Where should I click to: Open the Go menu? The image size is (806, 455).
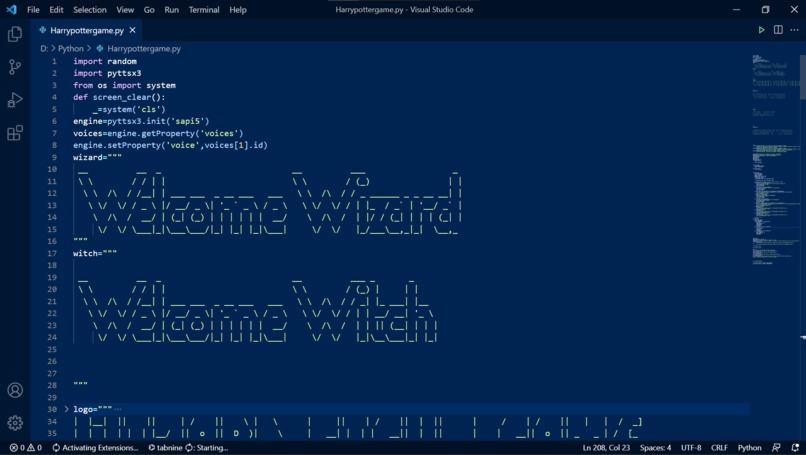coord(149,9)
